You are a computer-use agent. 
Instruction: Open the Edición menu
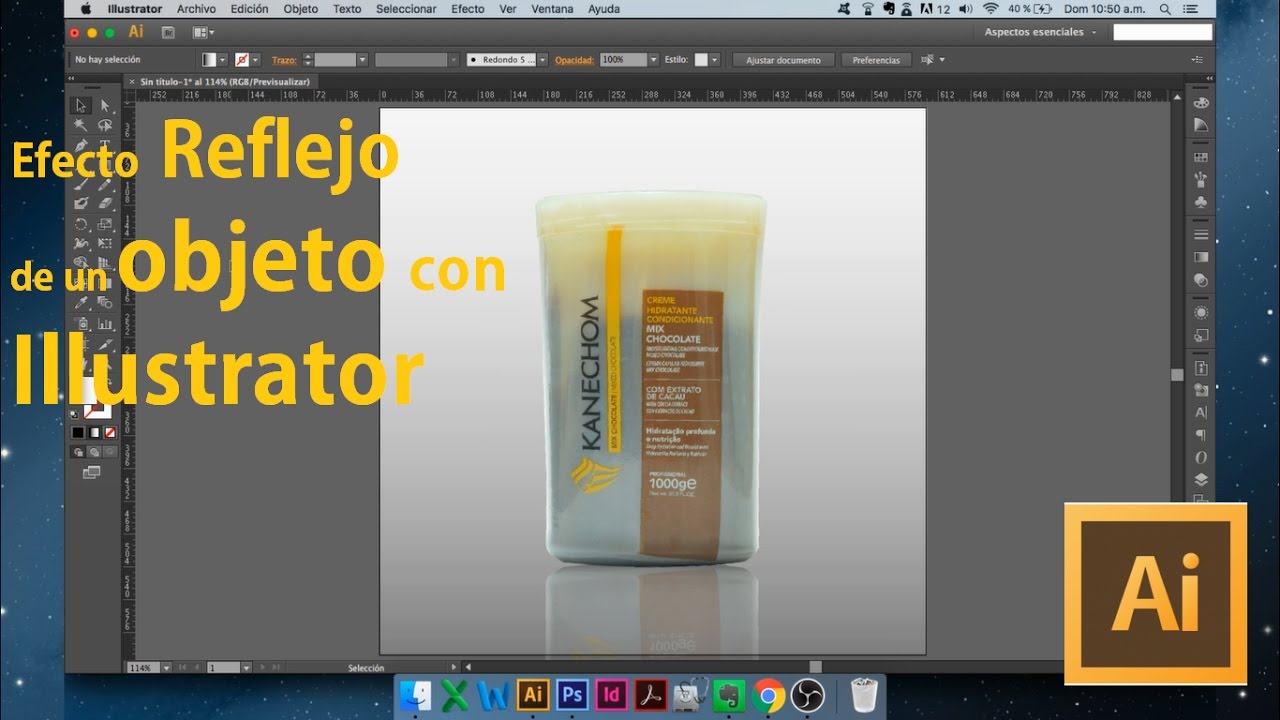249,9
